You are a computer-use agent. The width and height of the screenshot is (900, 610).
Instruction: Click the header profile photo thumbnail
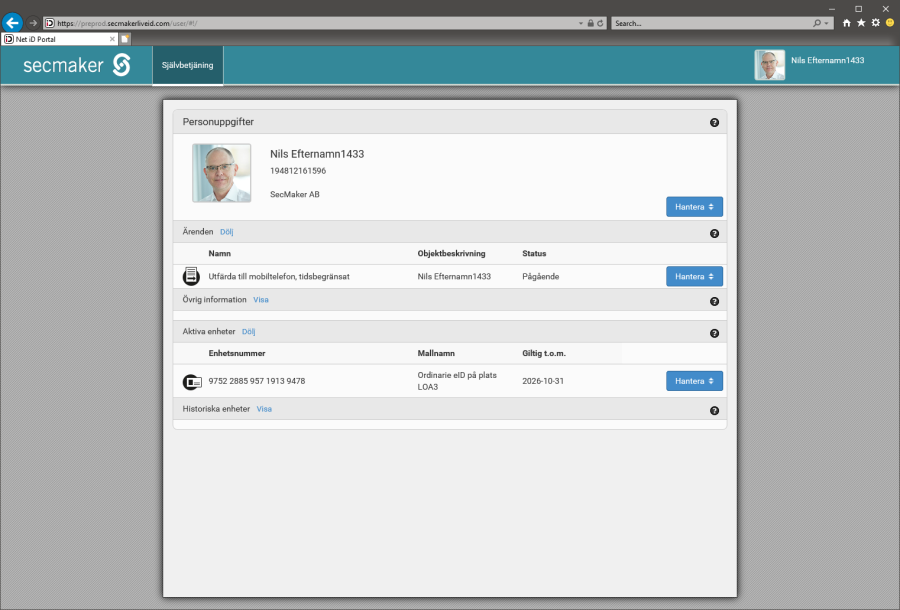click(x=770, y=65)
